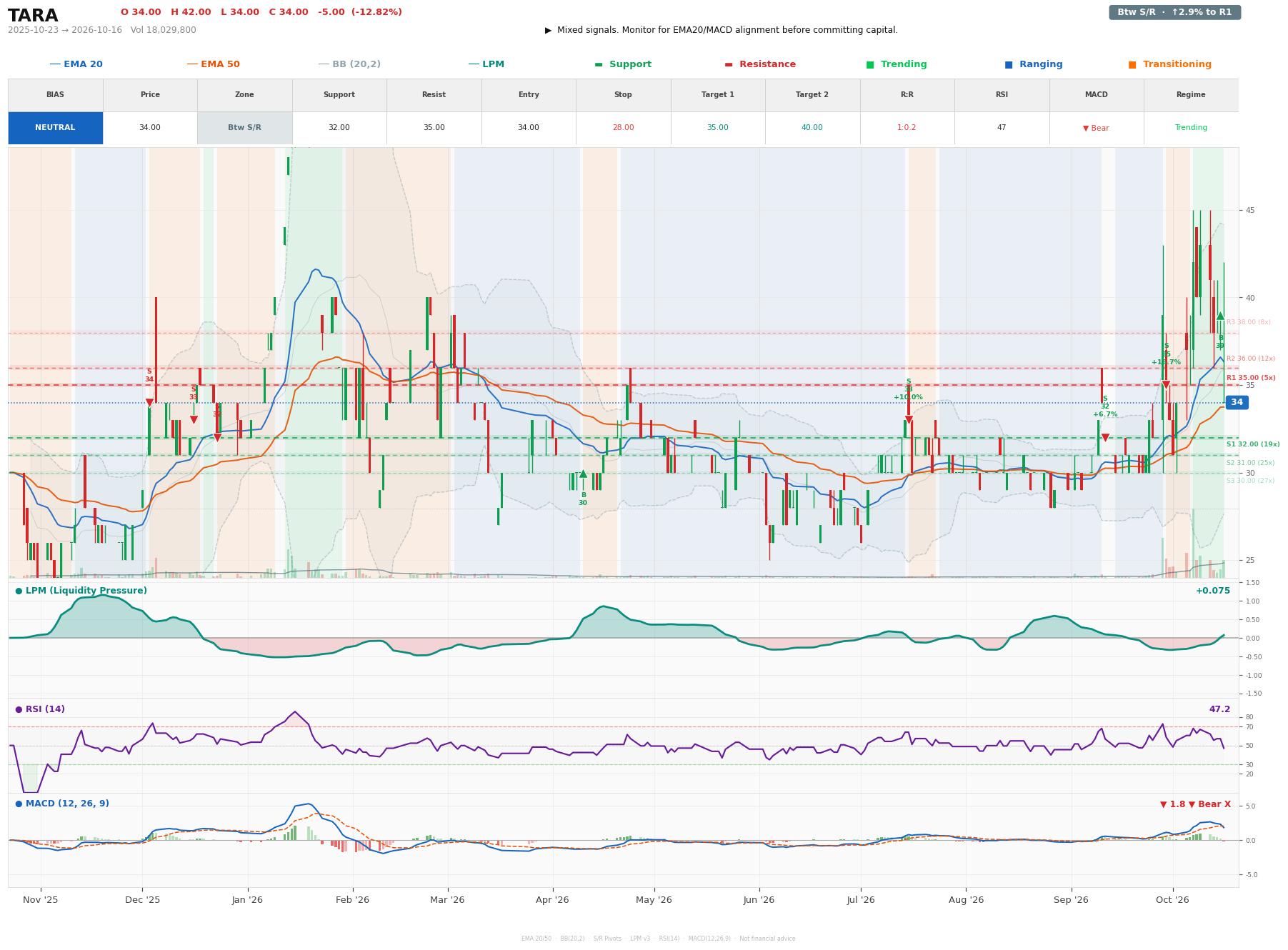Image resolution: width=1288 pixels, height=950 pixels.
Task: Click the Apr '26 date axis label
Action: pyautogui.click(x=552, y=900)
